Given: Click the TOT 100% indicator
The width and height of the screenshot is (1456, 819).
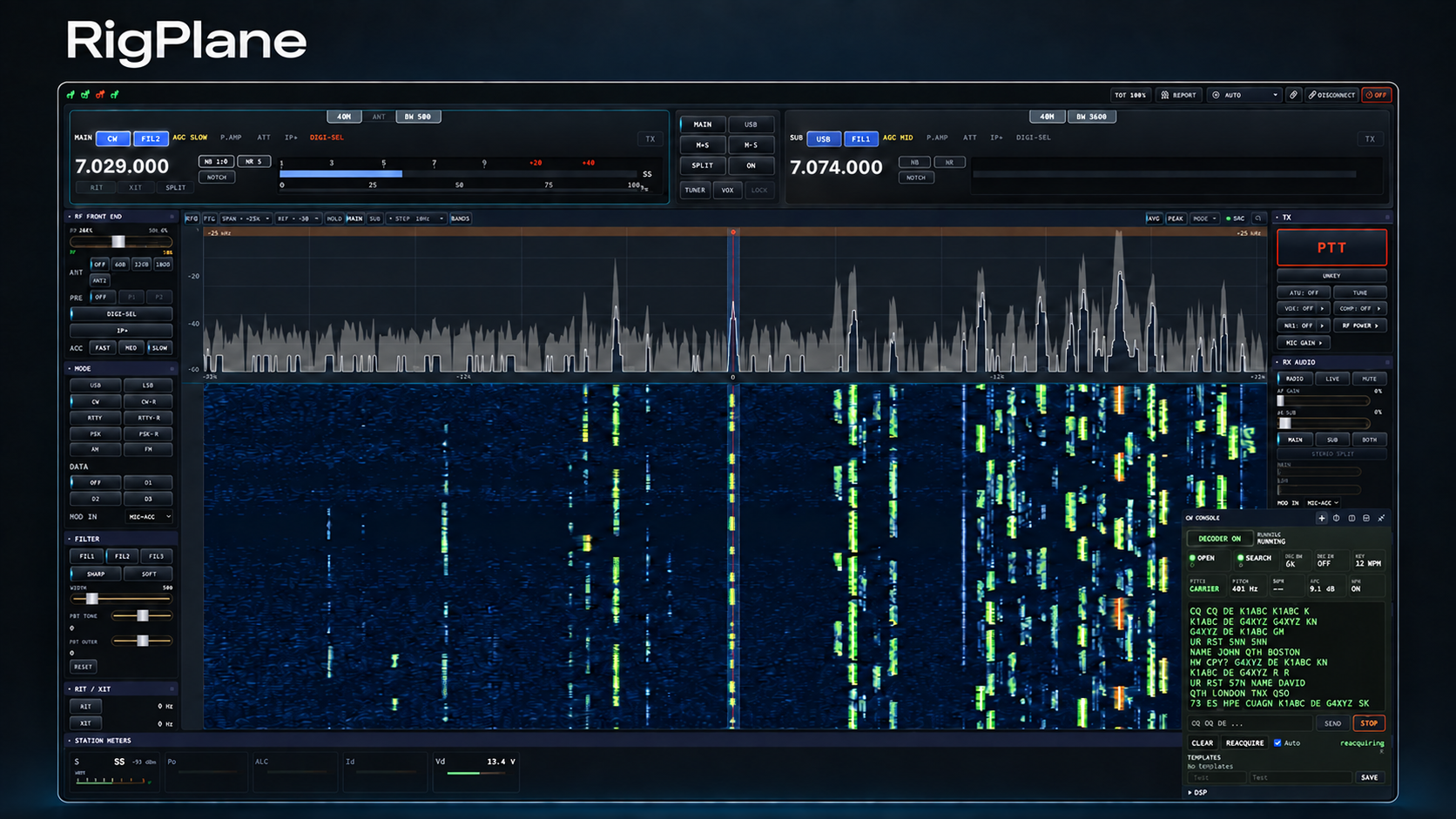Looking at the screenshot, I should click(1131, 95).
